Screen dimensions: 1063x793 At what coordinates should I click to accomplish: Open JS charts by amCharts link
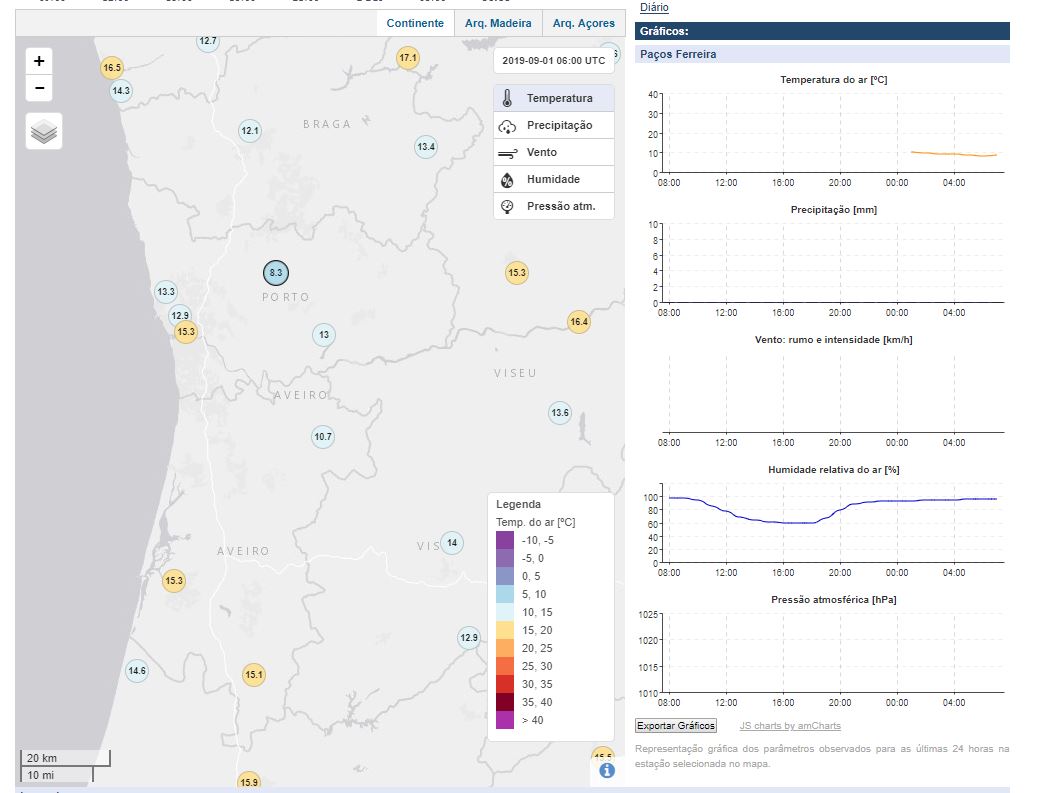click(x=790, y=726)
